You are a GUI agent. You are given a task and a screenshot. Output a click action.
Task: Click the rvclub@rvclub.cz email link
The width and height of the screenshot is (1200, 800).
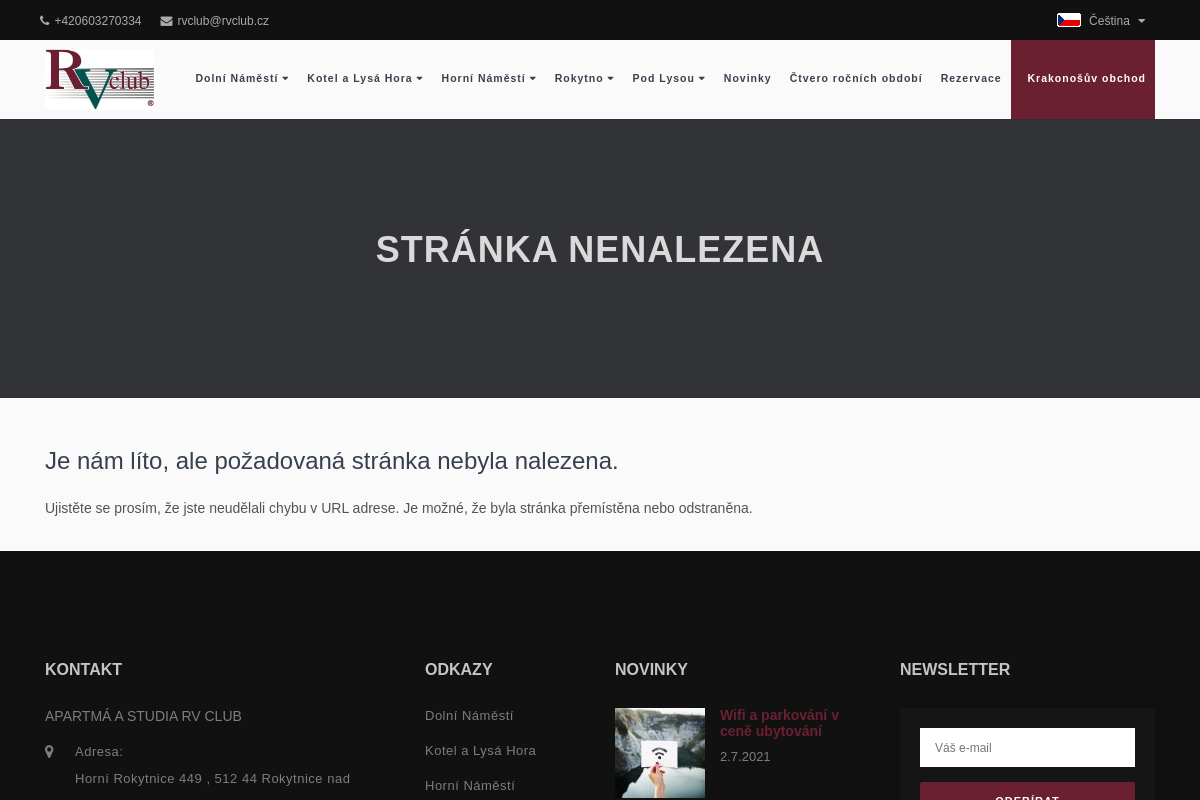(x=223, y=21)
